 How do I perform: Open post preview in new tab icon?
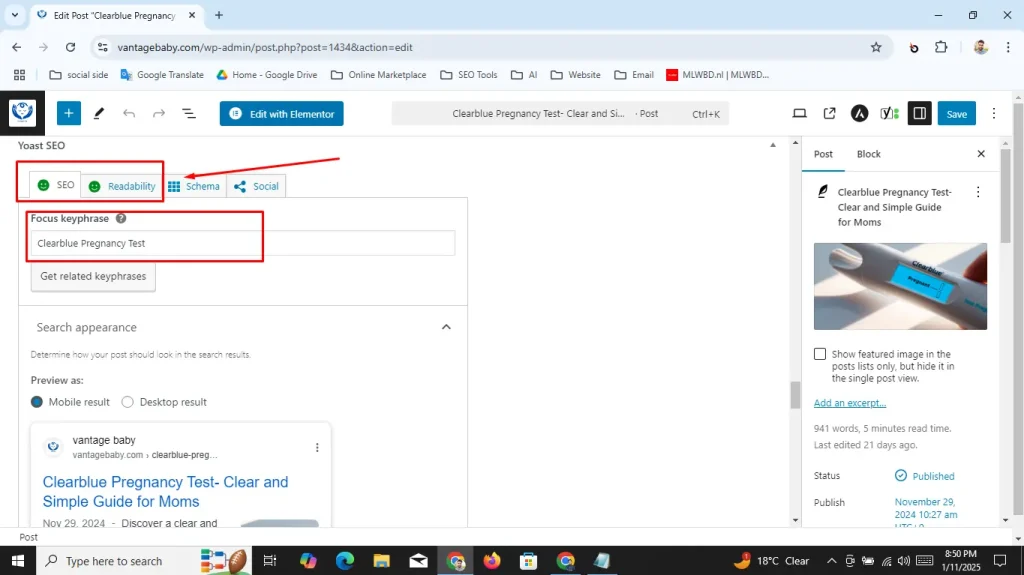829,114
